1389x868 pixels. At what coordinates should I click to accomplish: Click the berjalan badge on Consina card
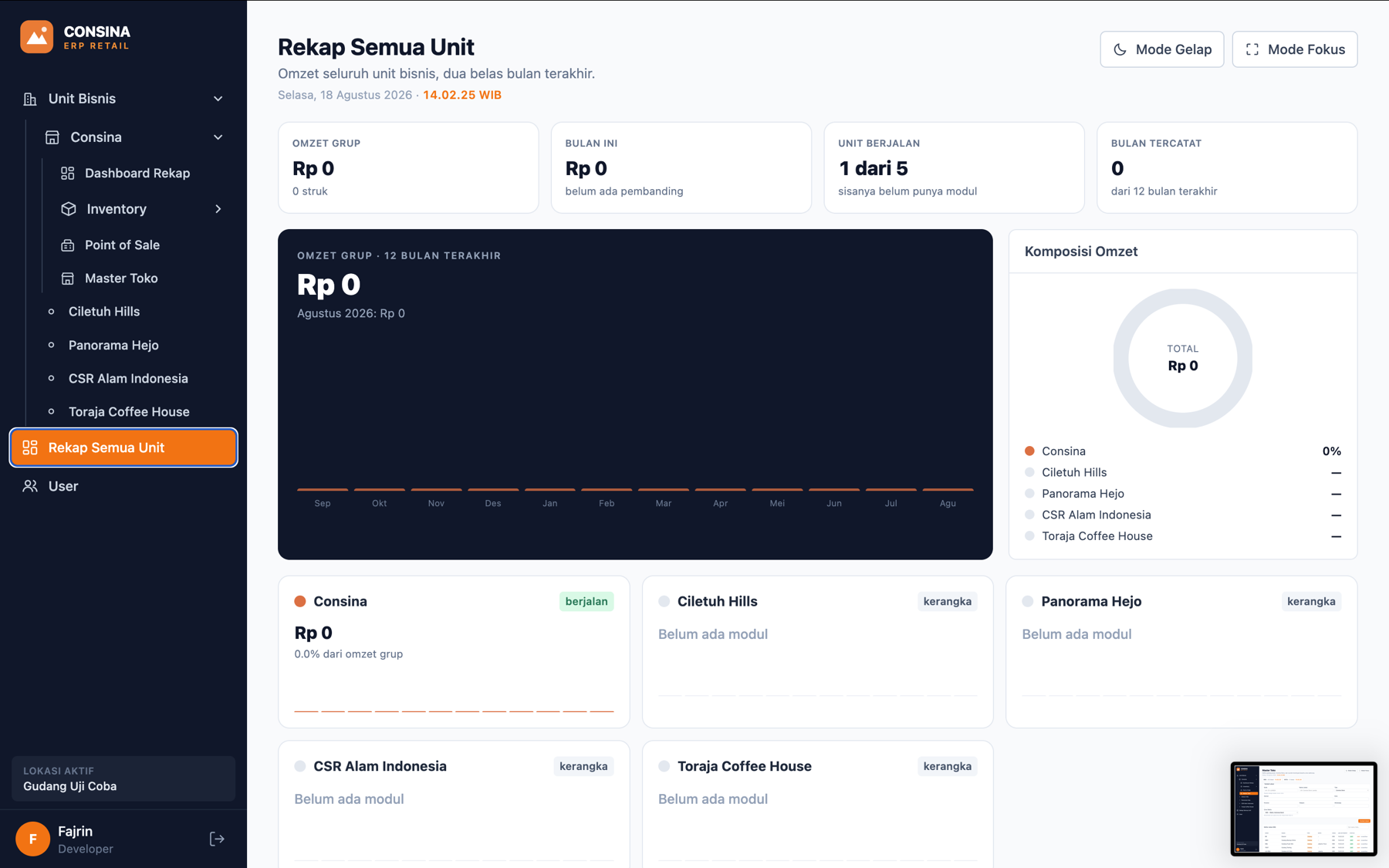pos(586,602)
